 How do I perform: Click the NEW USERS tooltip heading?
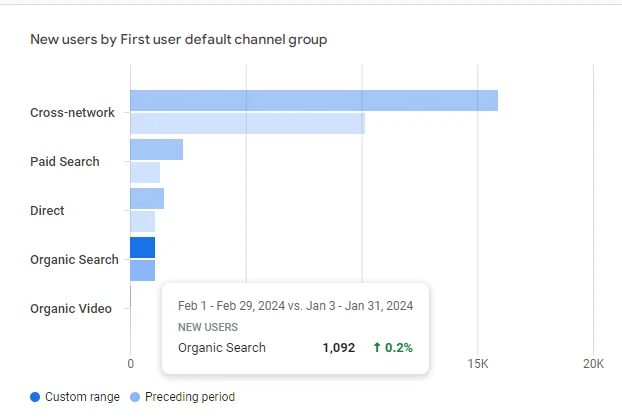click(208, 327)
